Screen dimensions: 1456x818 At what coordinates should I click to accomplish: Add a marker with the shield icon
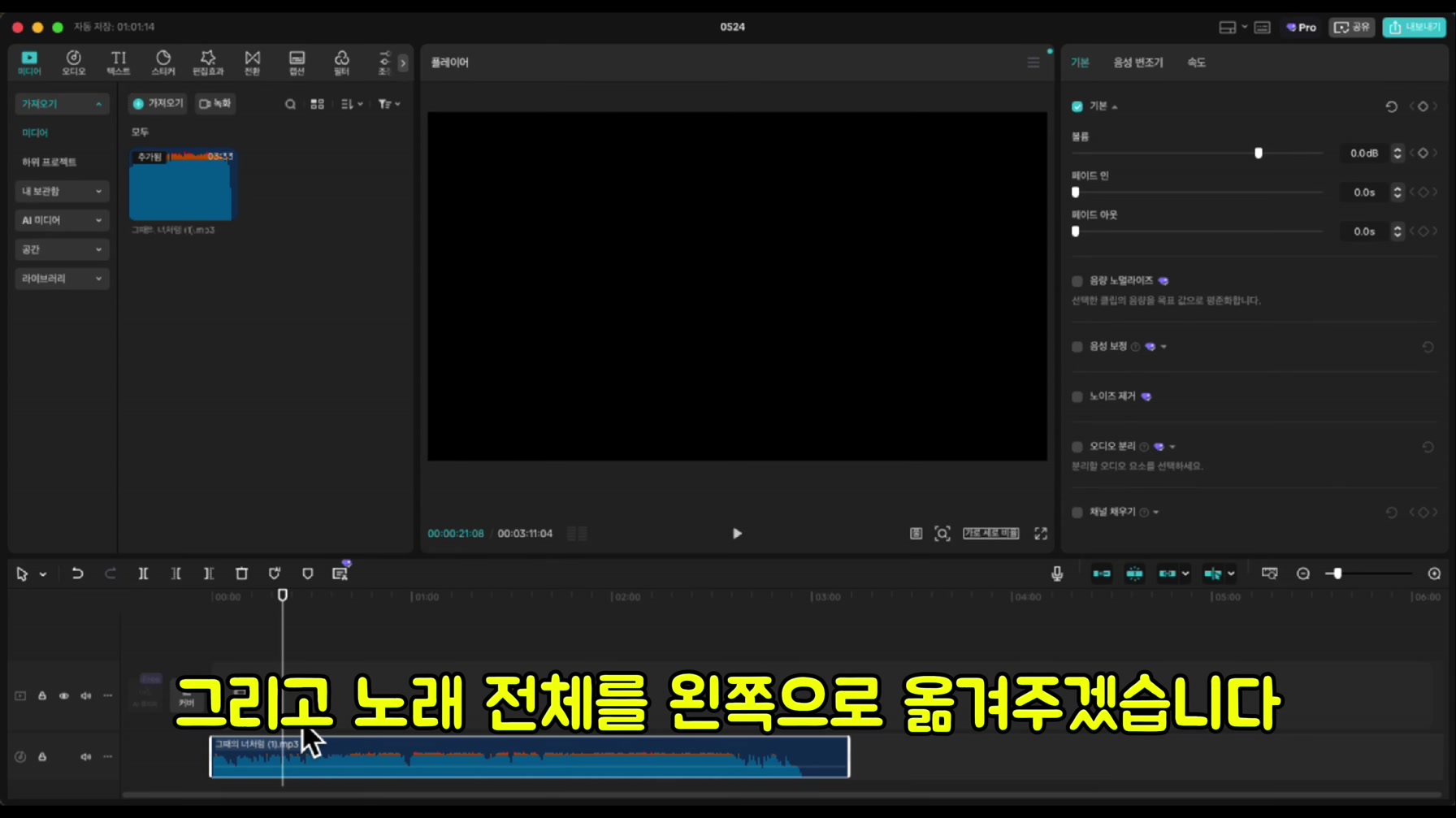307,573
